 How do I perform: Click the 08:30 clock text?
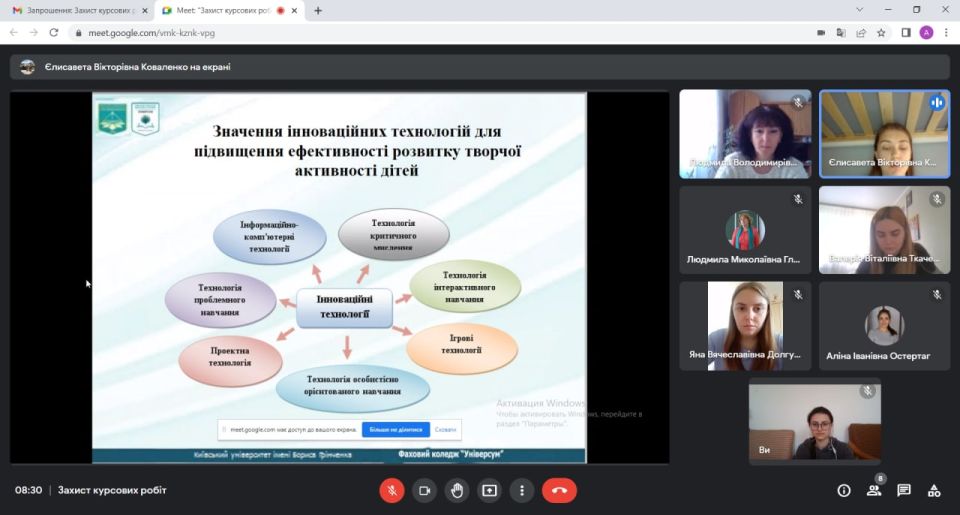click(29, 490)
